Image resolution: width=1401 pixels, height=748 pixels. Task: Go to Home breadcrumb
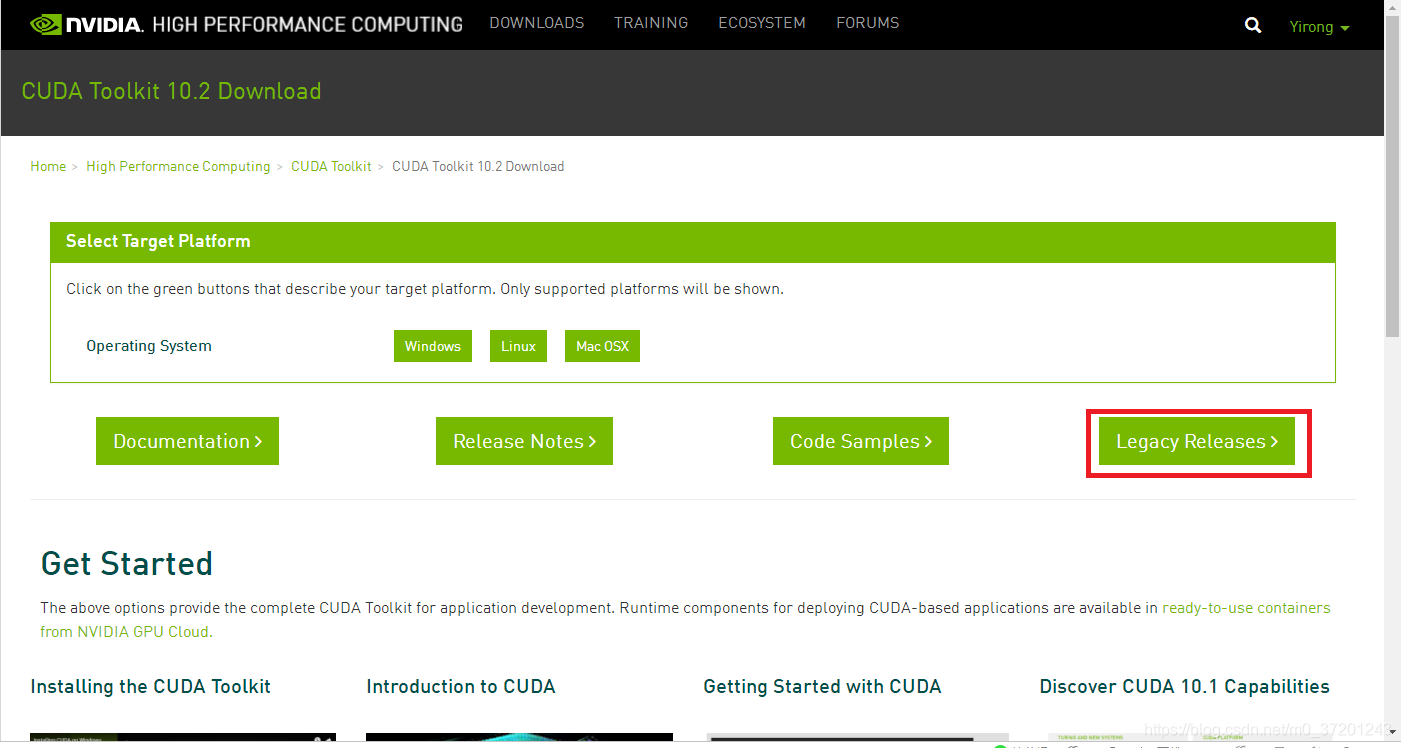pyautogui.click(x=48, y=166)
